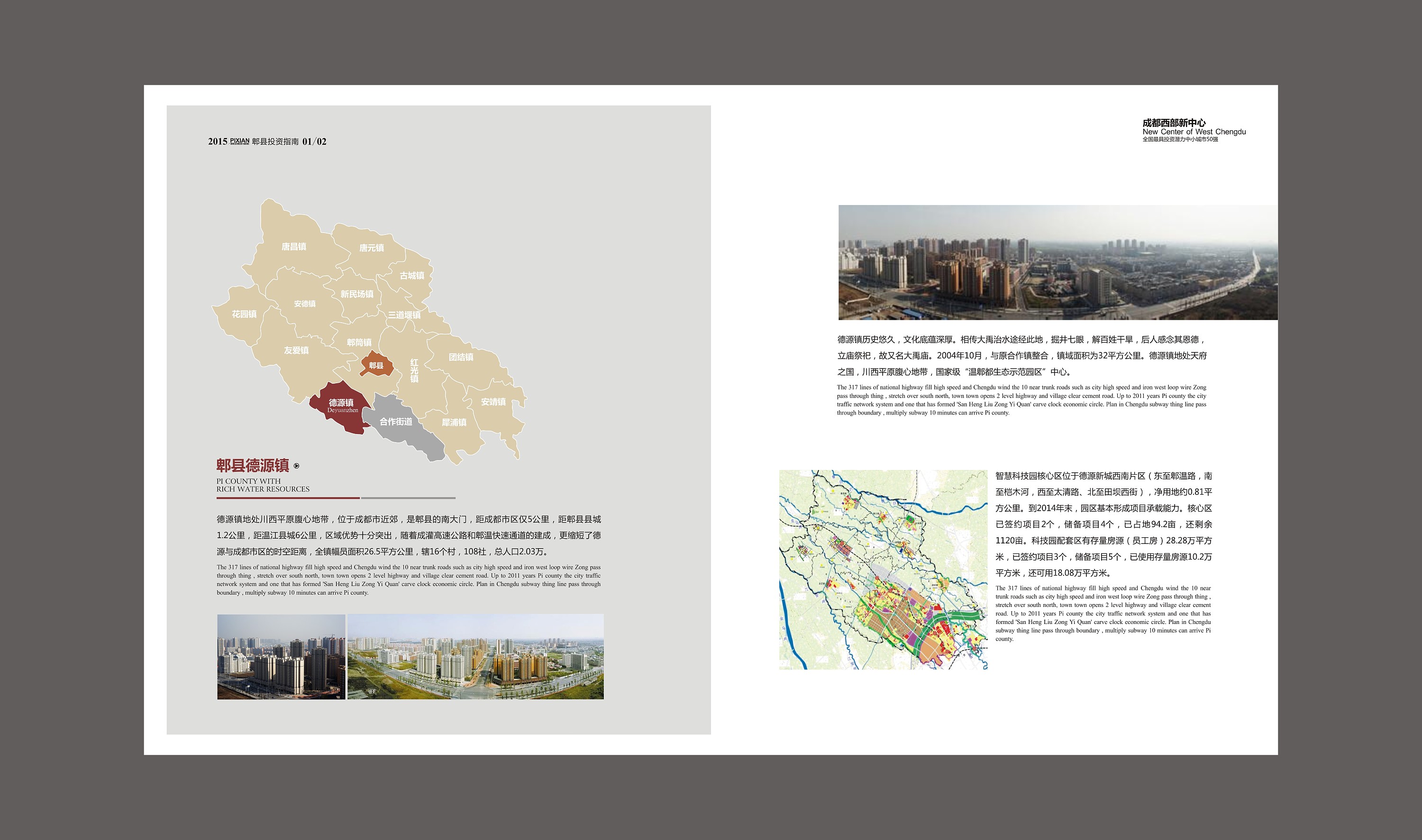The width and height of the screenshot is (1422, 840).
Task: Select the 古城镇 map area
Action: coord(412,275)
